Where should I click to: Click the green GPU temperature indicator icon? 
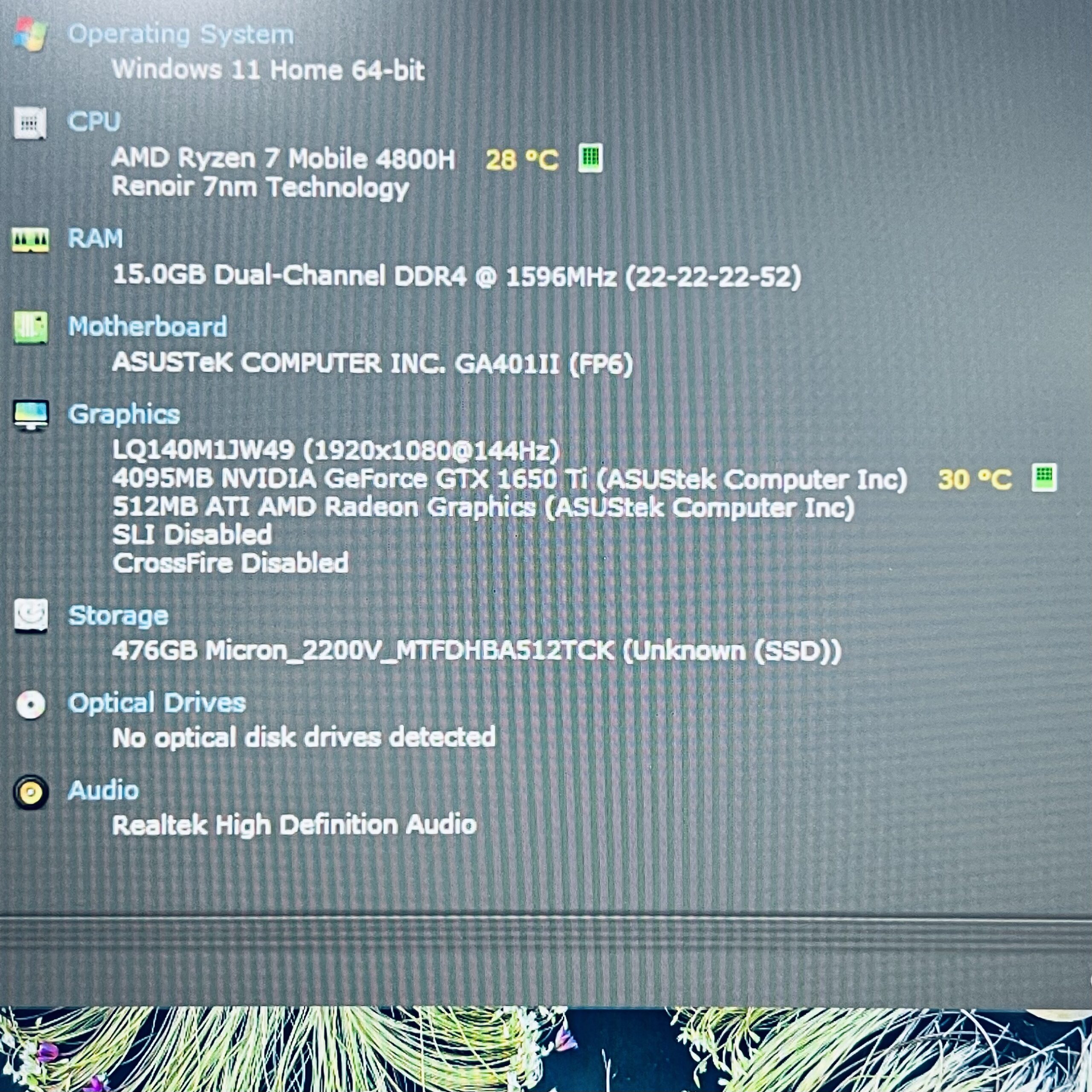click(x=1043, y=478)
